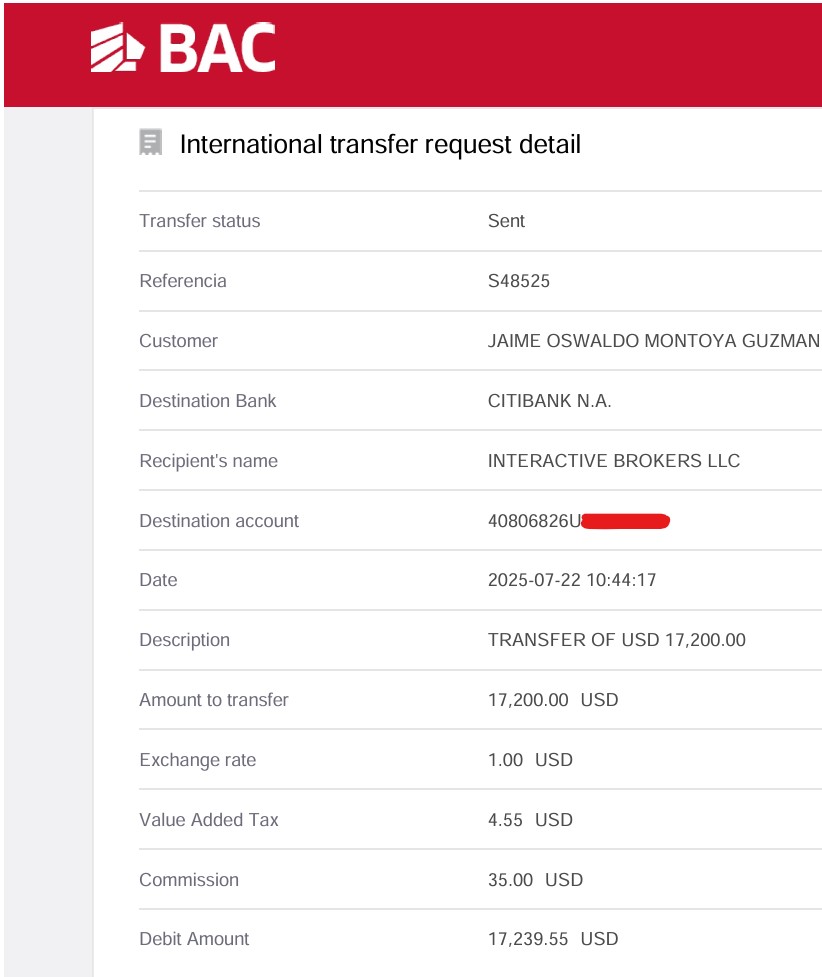Select 'TRANSFER OF USD 17,200.00' description text
This screenshot has width=822, height=977.
click(616, 640)
